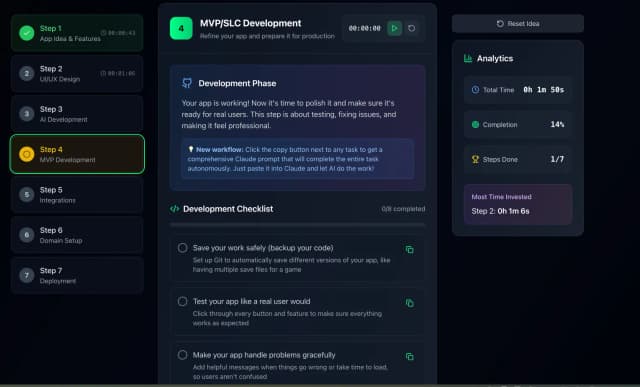This screenshot has width=640, height=387.
Task: Open Step 3 AI Development
Action: tap(77, 114)
